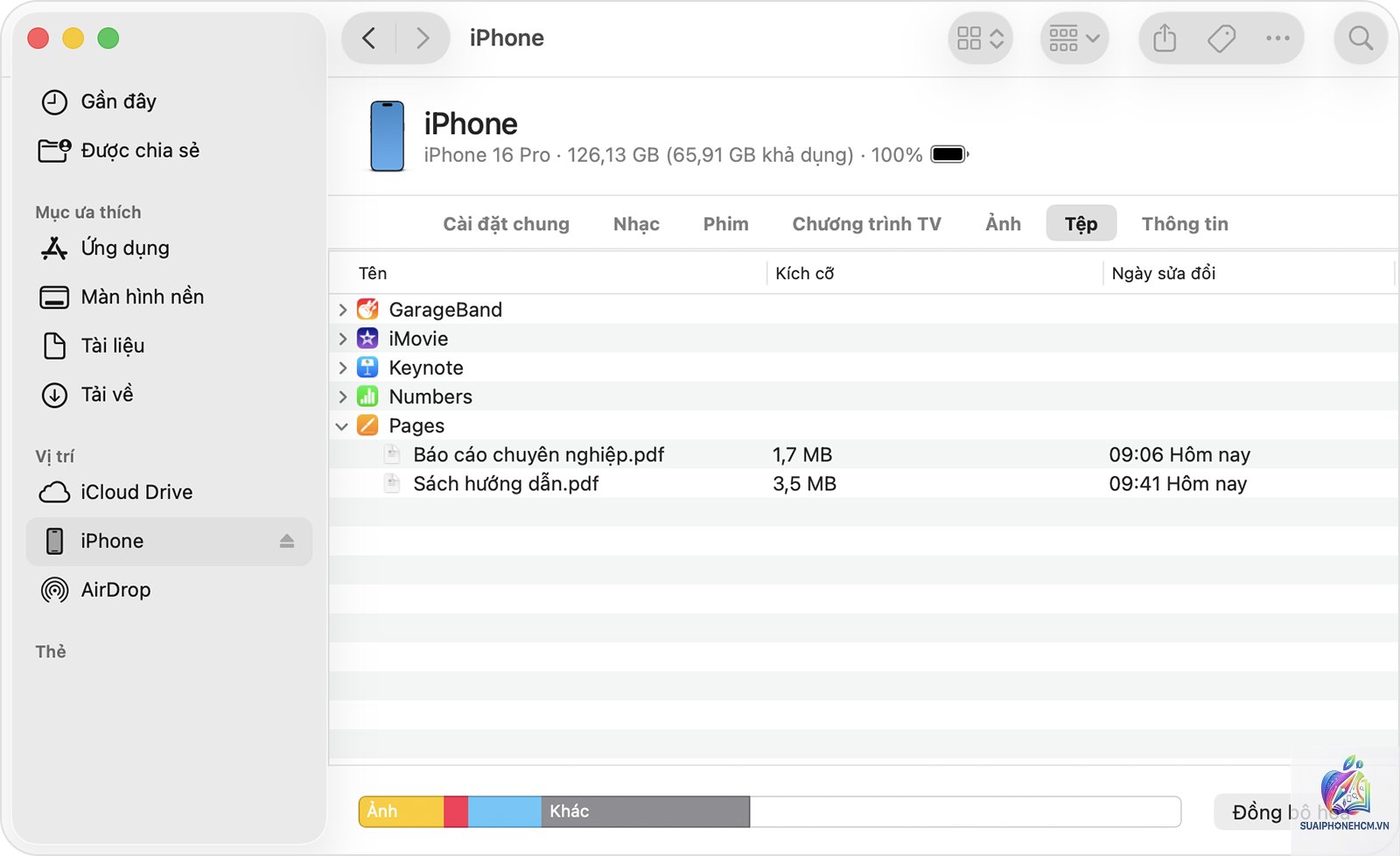Expand the iMovie folder chevron
Image resolution: width=1400 pixels, height=856 pixels.
click(343, 339)
